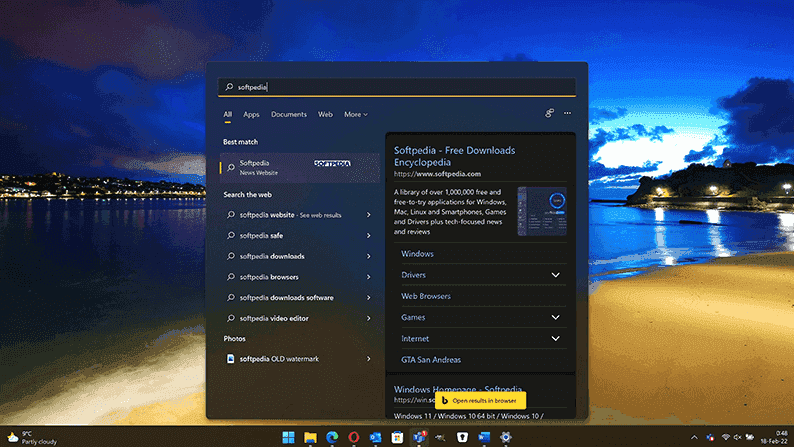Click the photo file icon for OLD watermark
The width and height of the screenshot is (794, 447).
coord(230,359)
